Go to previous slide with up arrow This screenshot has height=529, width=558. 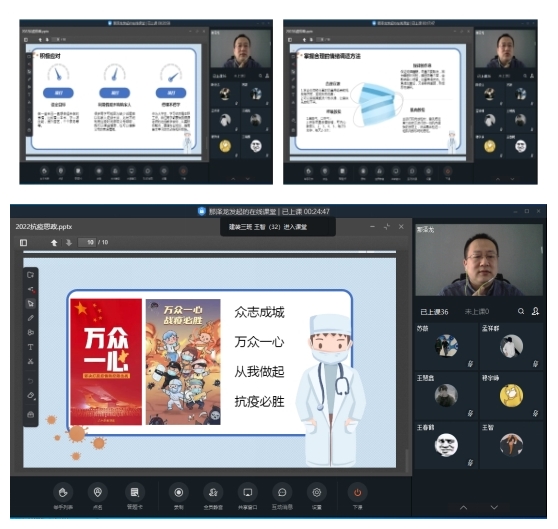[54, 243]
